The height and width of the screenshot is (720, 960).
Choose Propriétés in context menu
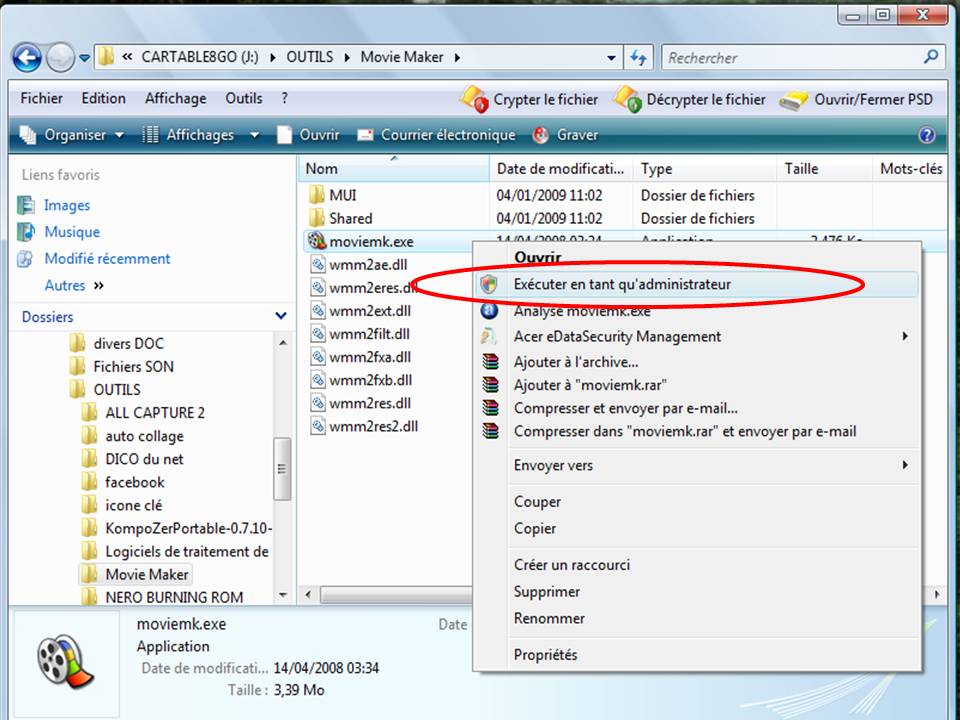point(697,655)
